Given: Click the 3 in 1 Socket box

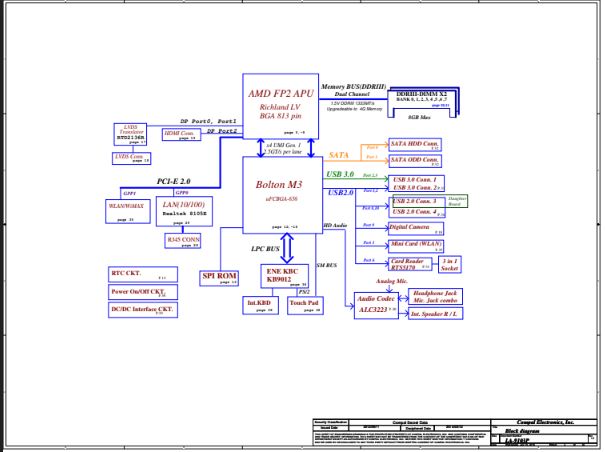Looking at the screenshot, I should [x=450, y=264].
